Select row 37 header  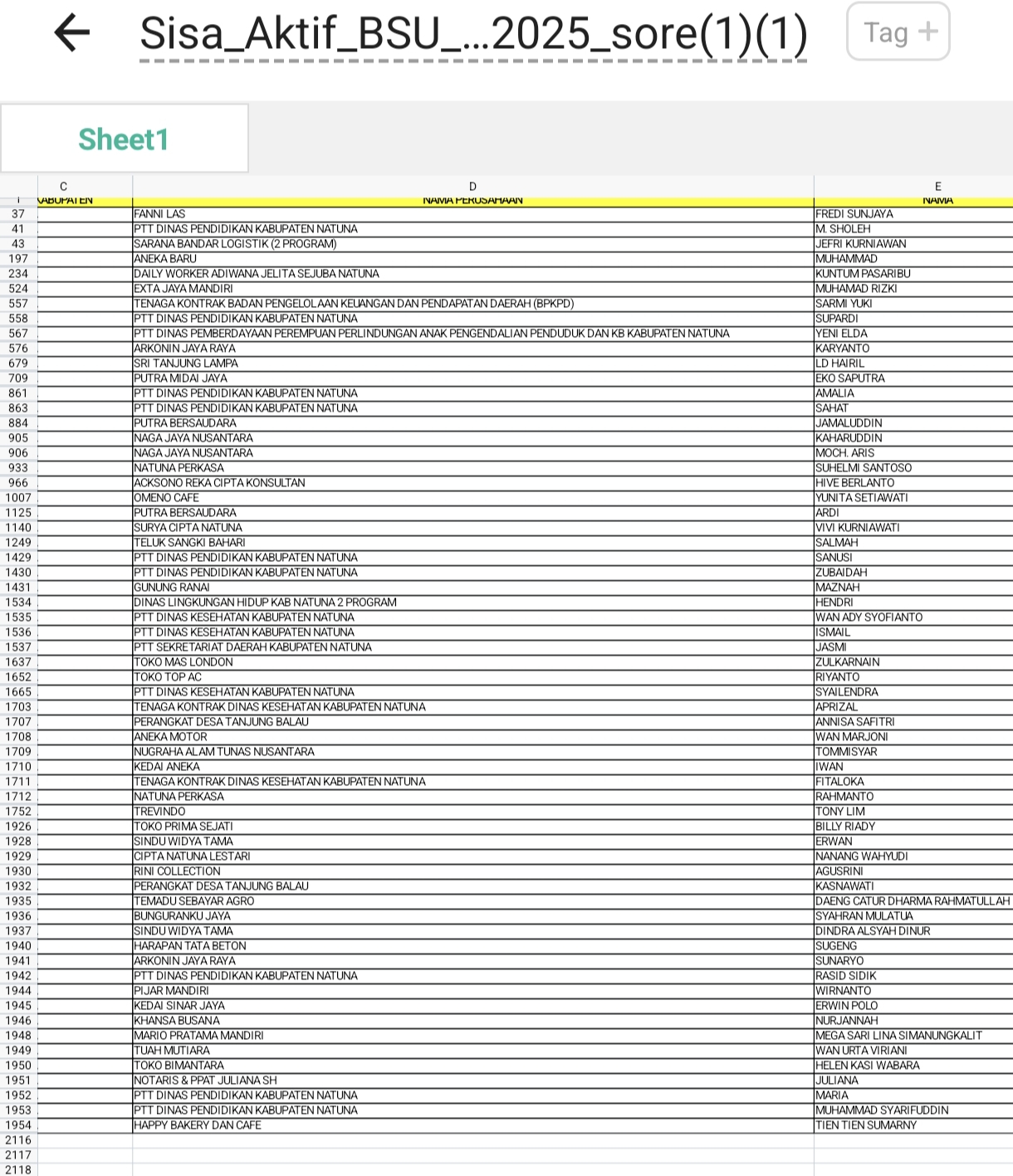click(18, 214)
